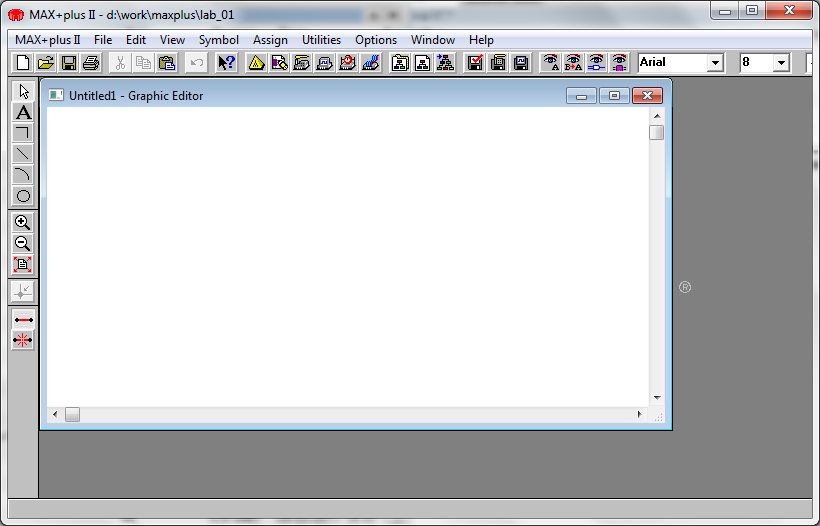The height and width of the screenshot is (526, 820).
Task: Open the Utilities menu
Action: (321, 40)
